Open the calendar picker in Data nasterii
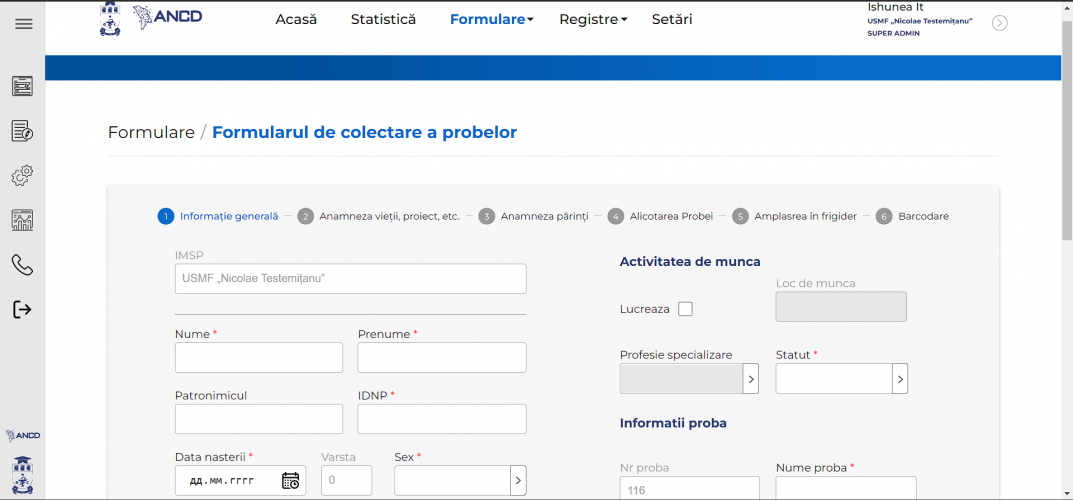Viewport: 1073px width, 500px height. tap(290, 480)
